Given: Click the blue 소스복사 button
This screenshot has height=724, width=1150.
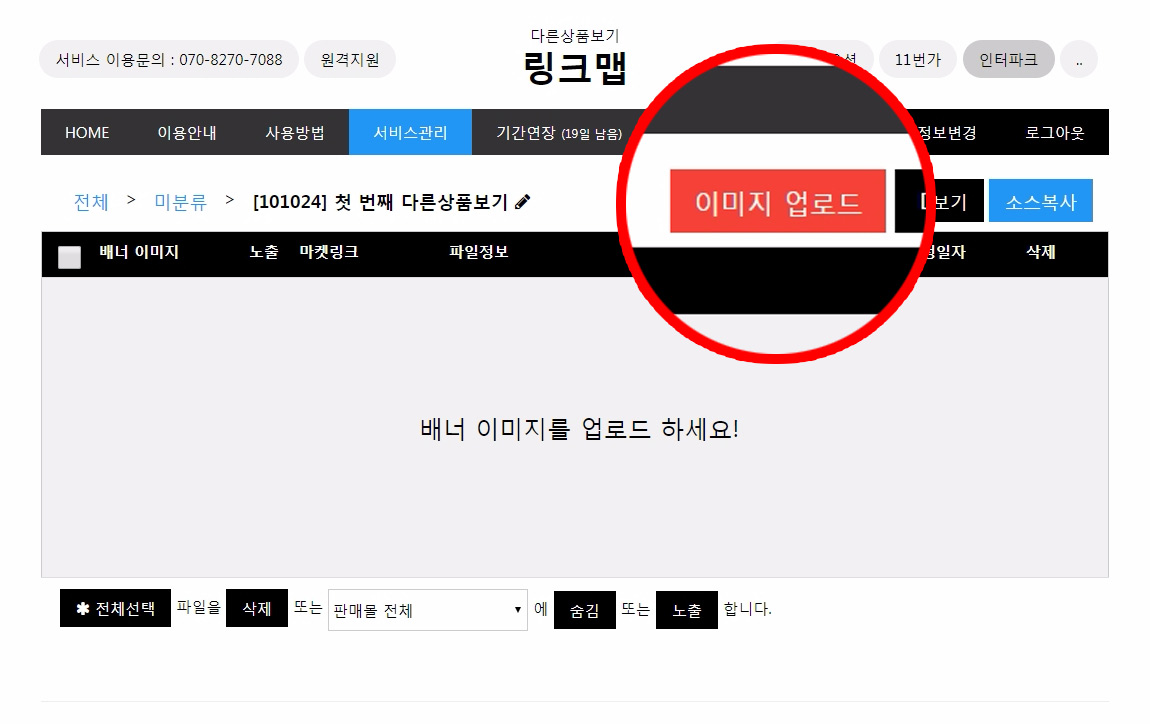Looking at the screenshot, I should coord(1040,201).
